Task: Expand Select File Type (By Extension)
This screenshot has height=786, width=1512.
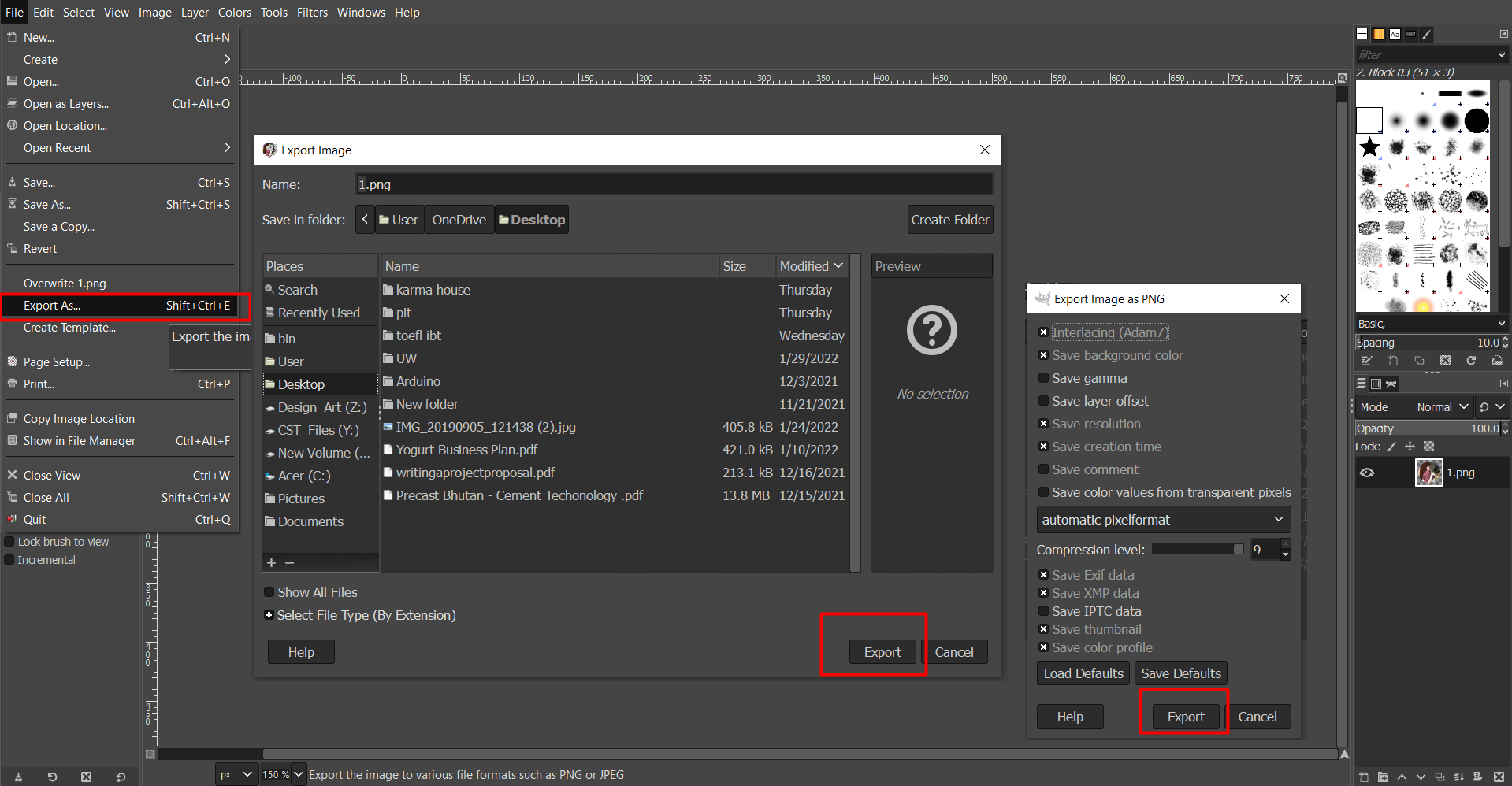Action: [269, 615]
